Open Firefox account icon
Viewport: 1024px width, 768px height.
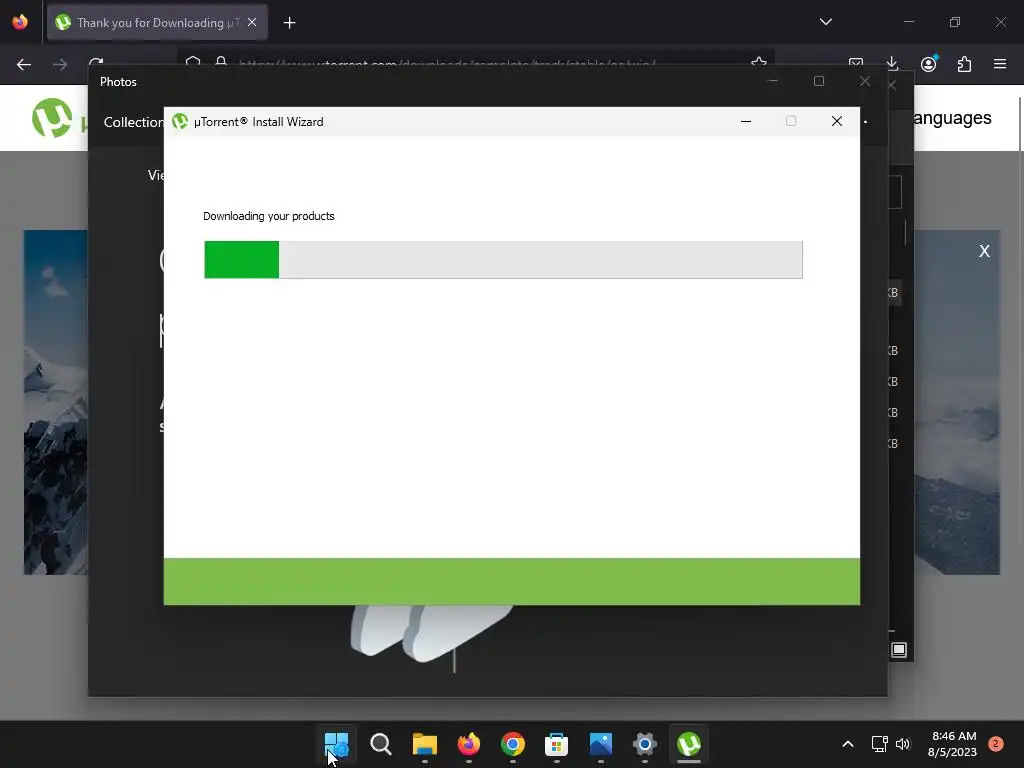929,64
